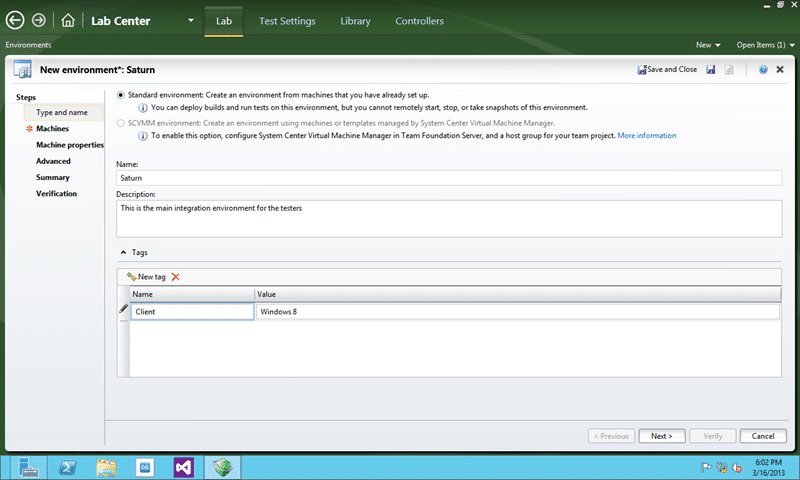Go to the Summary step
This screenshot has width=800, height=480.
53,178
